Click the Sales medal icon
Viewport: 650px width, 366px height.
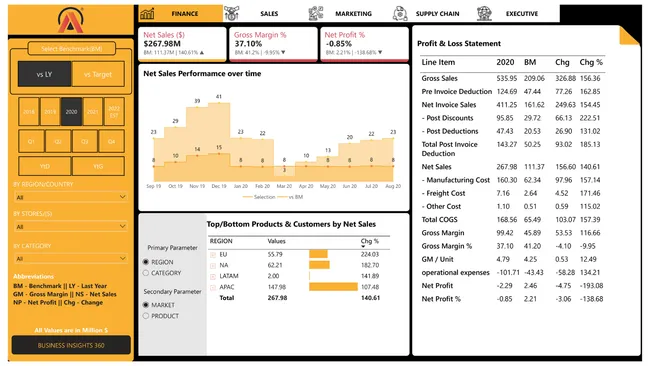tap(231, 13)
